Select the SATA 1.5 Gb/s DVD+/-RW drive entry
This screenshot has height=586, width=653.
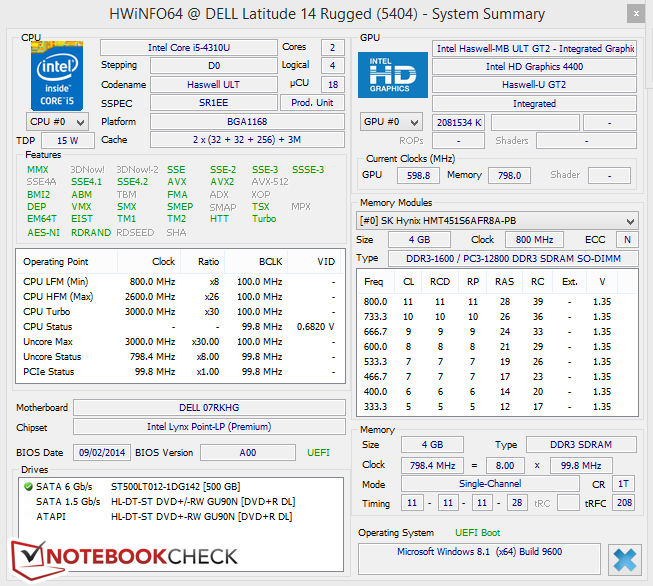click(x=181, y=501)
